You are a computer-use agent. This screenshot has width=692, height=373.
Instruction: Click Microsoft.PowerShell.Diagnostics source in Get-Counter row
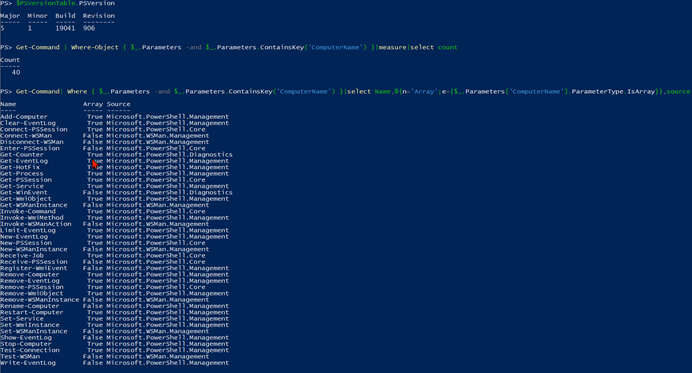(169, 154)
